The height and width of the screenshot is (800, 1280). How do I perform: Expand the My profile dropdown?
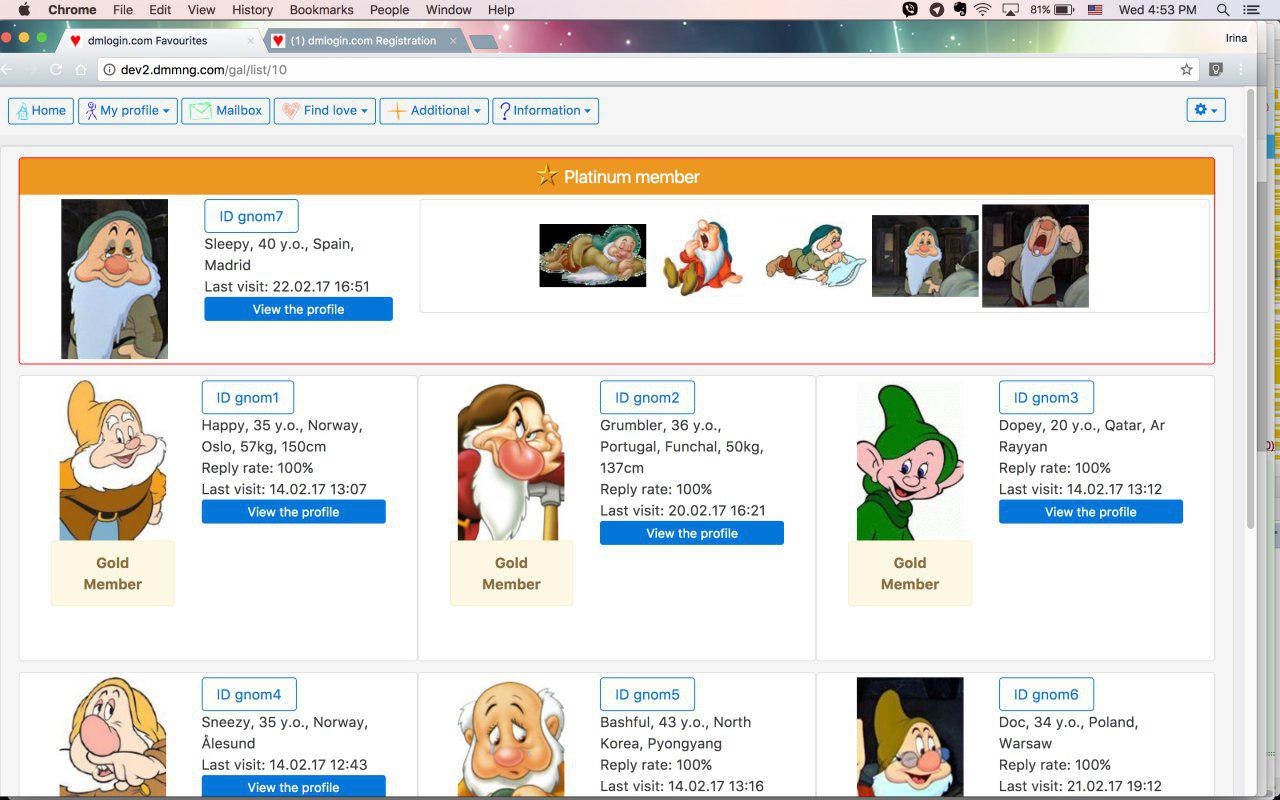(128, 111)
